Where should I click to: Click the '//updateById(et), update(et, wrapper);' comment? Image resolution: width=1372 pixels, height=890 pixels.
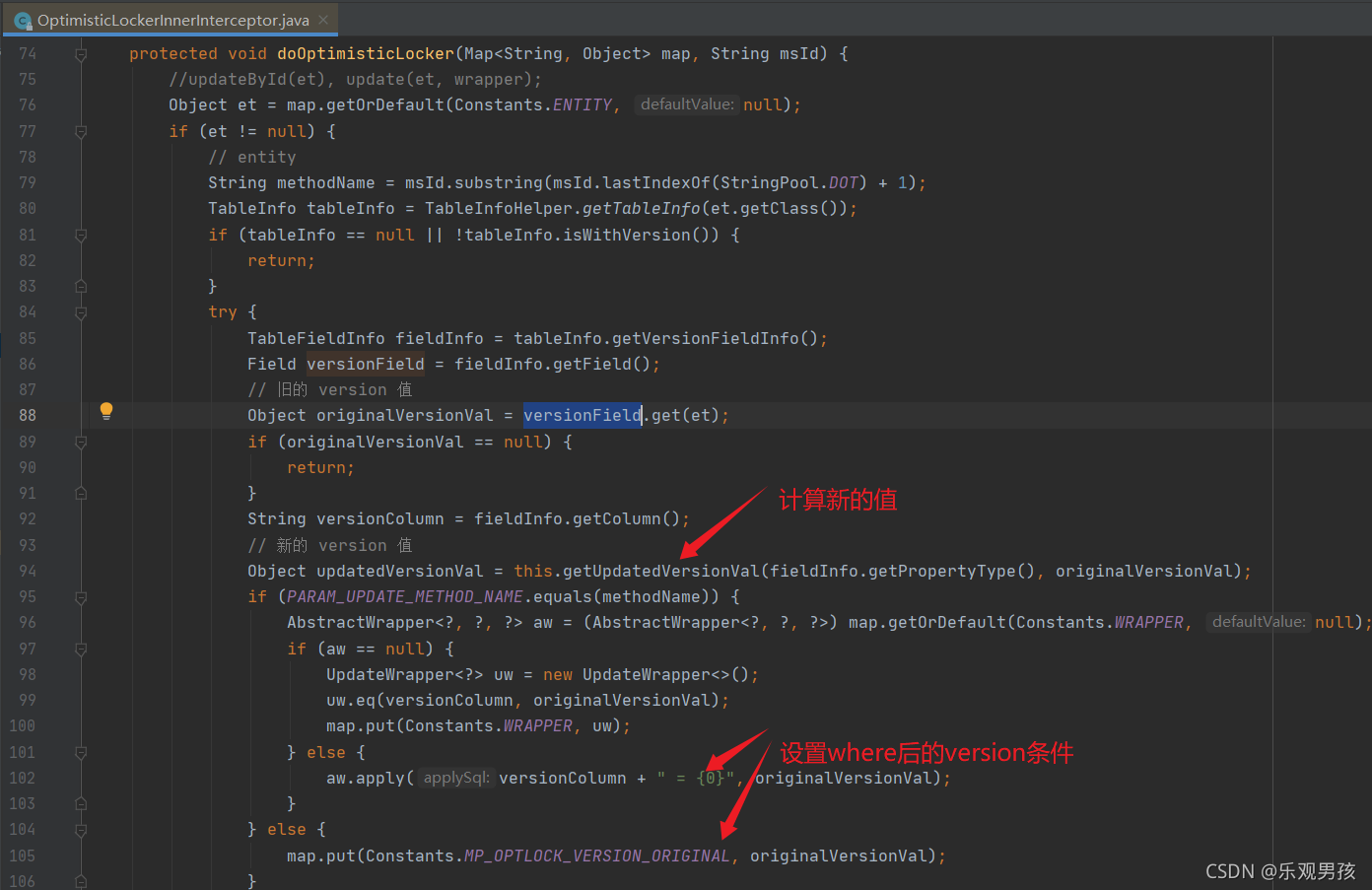[x=356, y=79]
